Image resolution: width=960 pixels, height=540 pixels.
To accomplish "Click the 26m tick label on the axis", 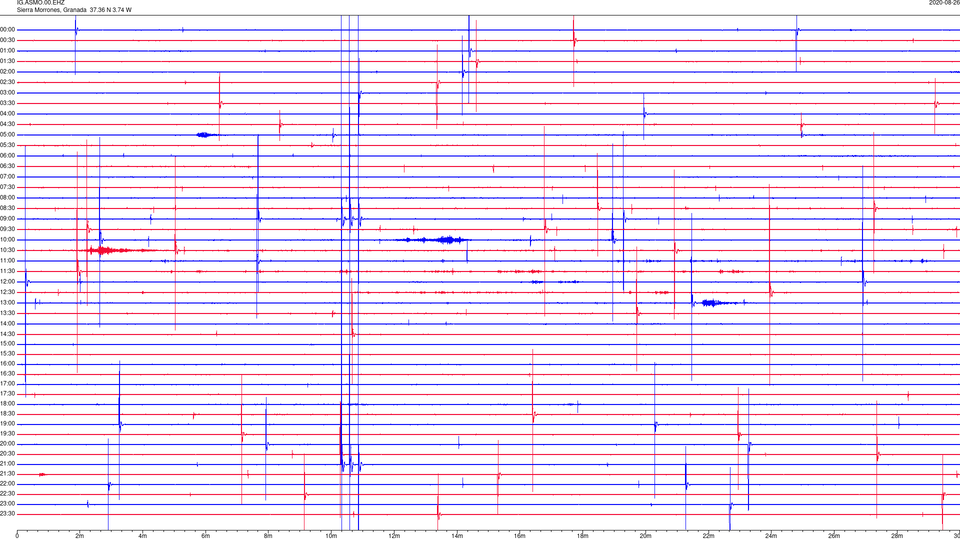I will coord(834,536).
